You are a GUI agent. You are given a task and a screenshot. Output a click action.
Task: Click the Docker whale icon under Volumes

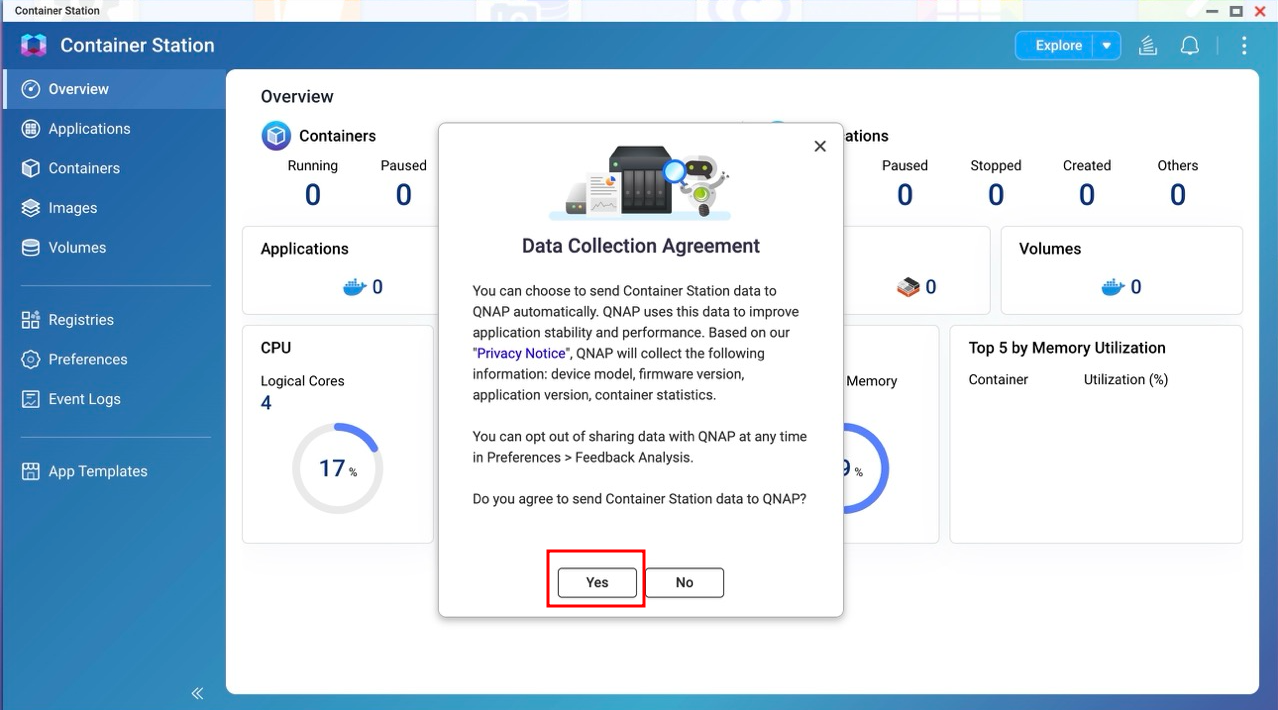(1113, 287)
